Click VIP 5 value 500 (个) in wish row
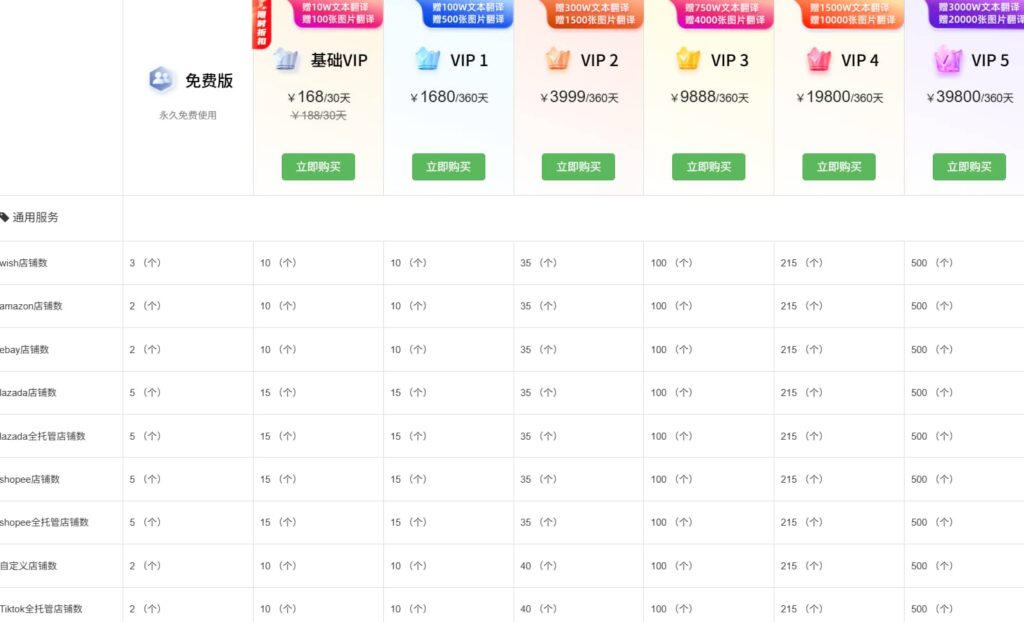The width and height of the screenshot is (1024, 622). (932, 263)
